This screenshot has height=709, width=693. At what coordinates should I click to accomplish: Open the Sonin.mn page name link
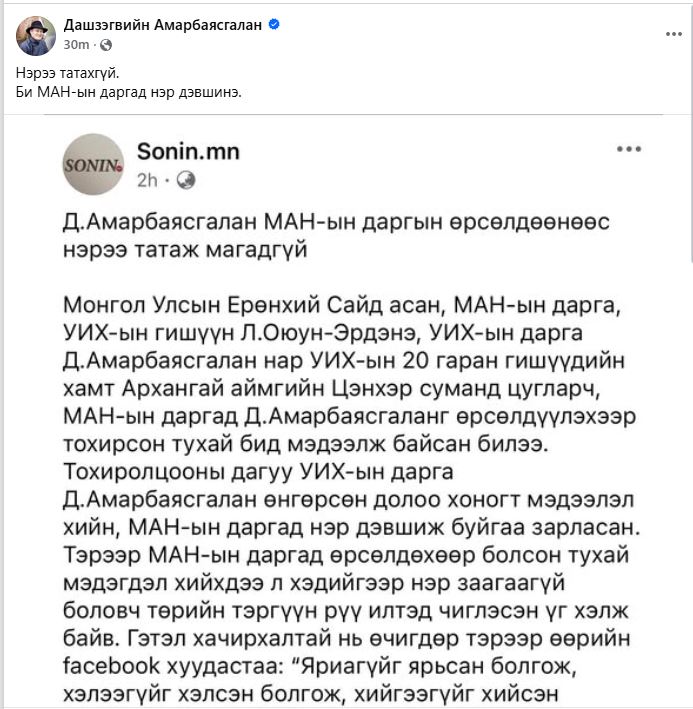(x=188, y=151)
